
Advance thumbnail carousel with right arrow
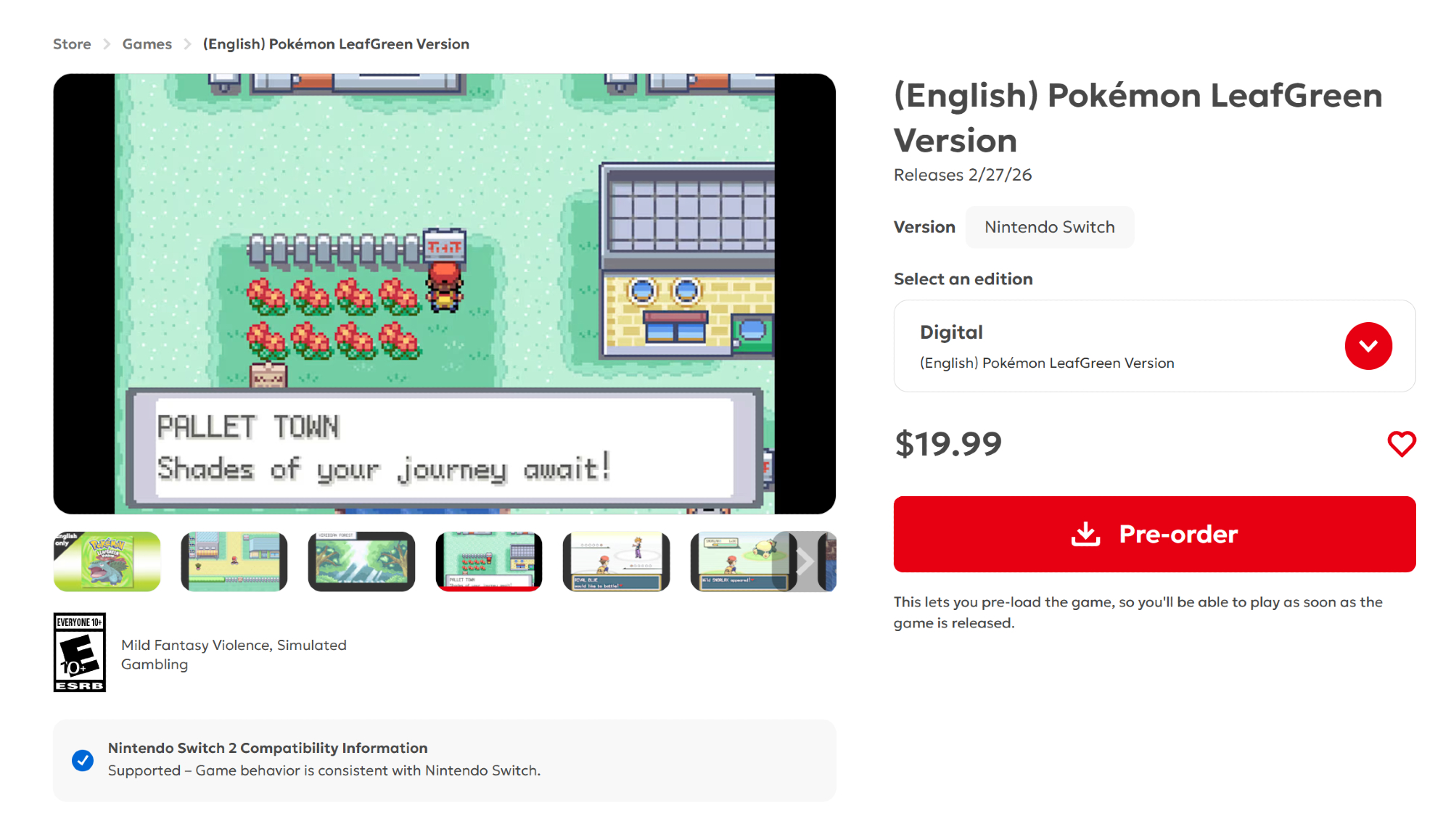click(804, 561)
